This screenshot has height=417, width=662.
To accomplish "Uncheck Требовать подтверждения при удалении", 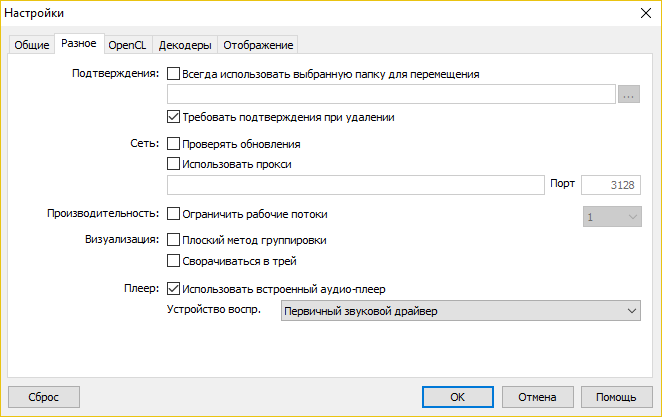I will click(174, 117).
